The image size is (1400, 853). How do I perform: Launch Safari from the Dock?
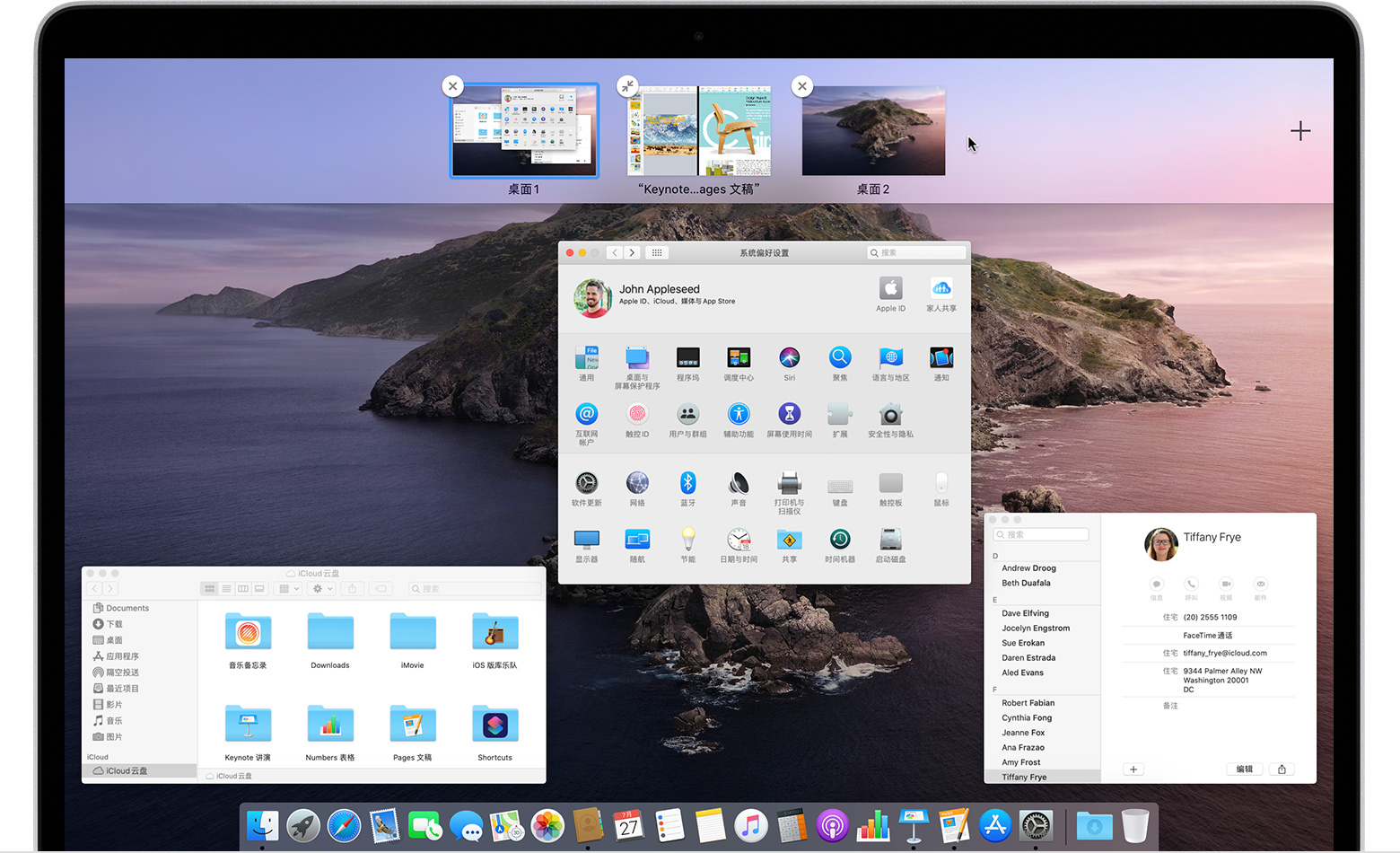click(344, 825)
